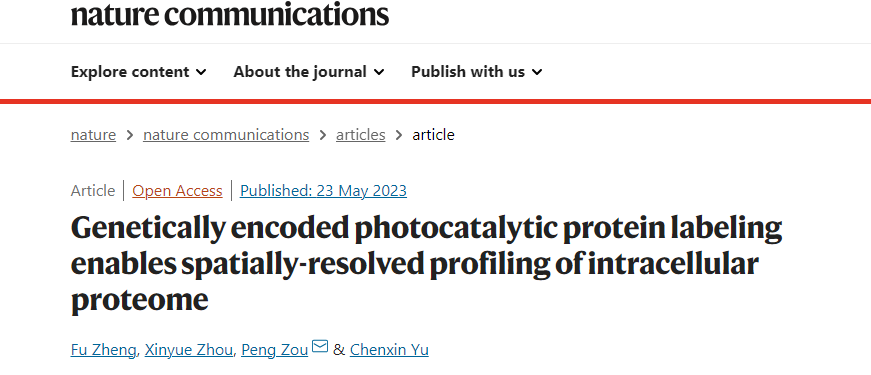This screenshot has height=375, width=871.
Task: Click the article title heading
Action: [x=427, y=263]
